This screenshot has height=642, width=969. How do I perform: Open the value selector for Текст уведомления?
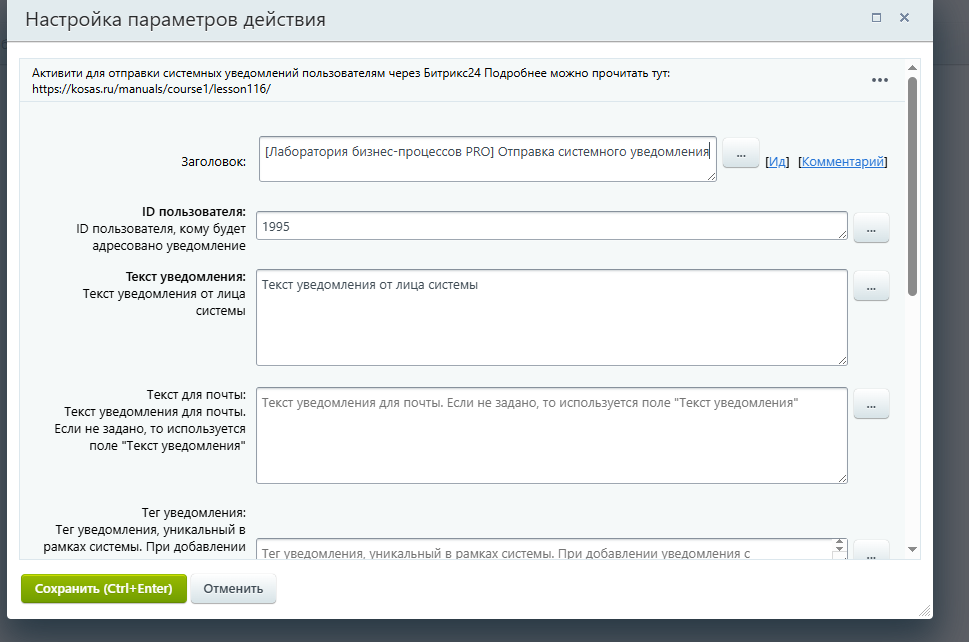point(871,285)
